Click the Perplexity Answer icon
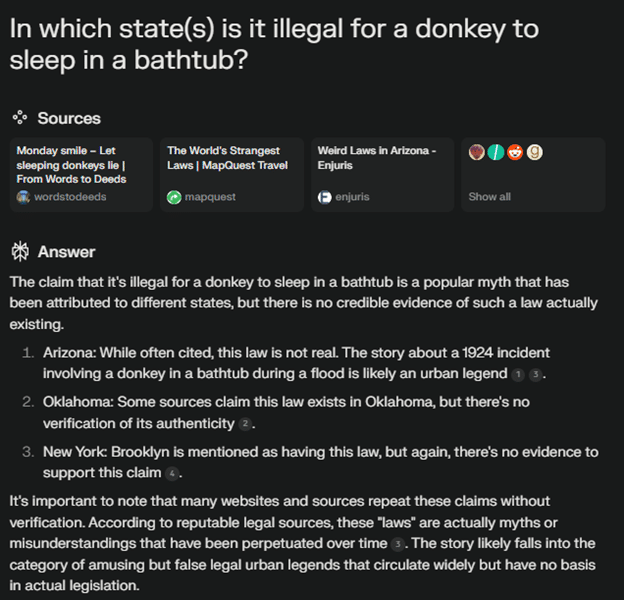The image size is (624, 600). coord(20,251)
